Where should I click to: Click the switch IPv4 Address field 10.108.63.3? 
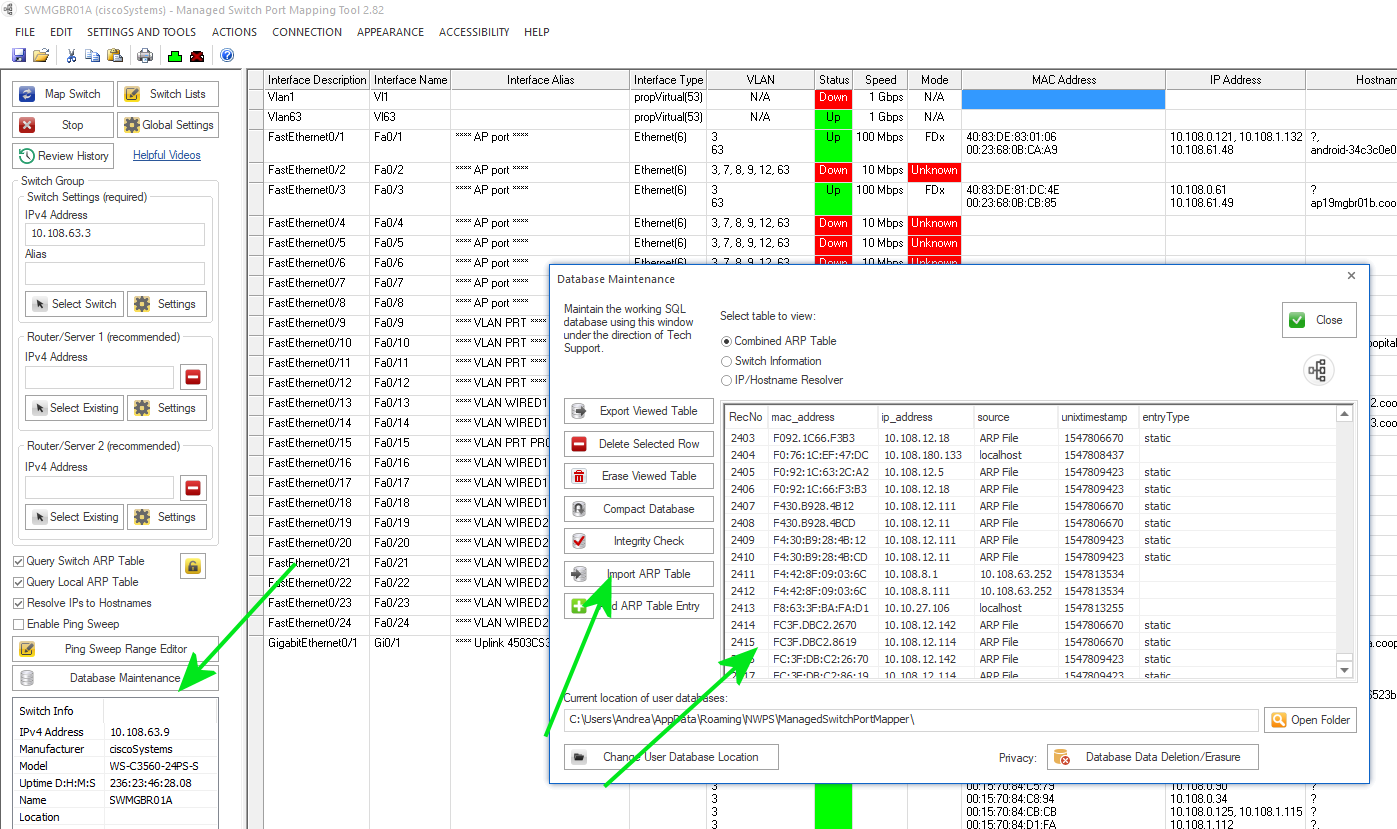[x=115, y=234]
